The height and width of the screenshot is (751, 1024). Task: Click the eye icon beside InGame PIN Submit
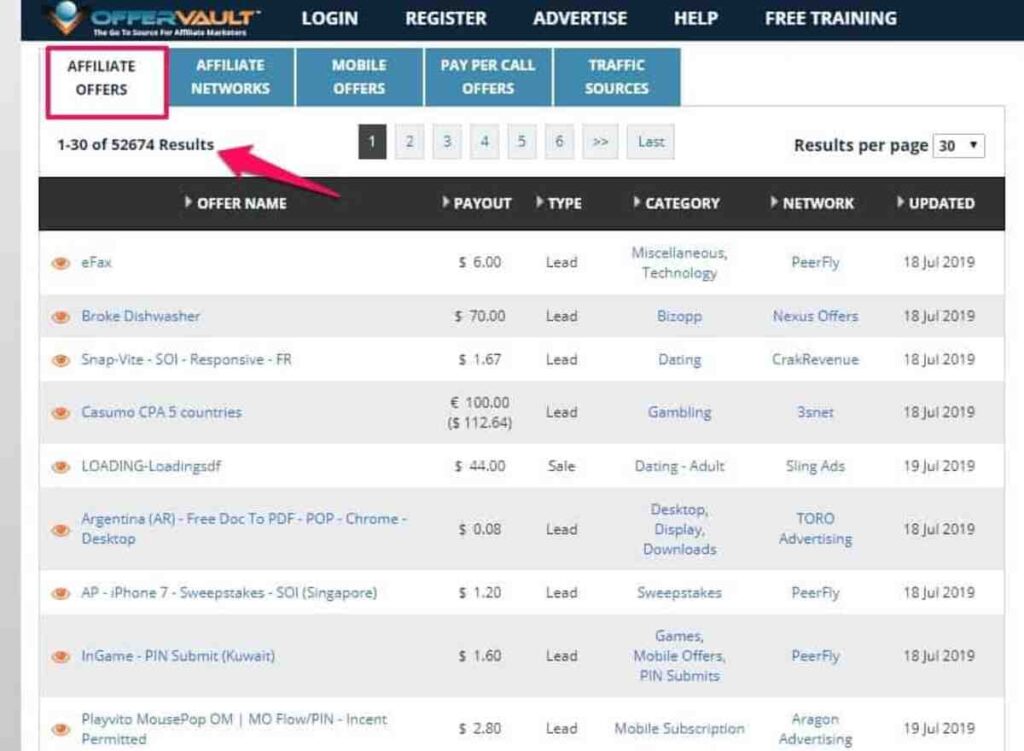(x=61, y=656)
